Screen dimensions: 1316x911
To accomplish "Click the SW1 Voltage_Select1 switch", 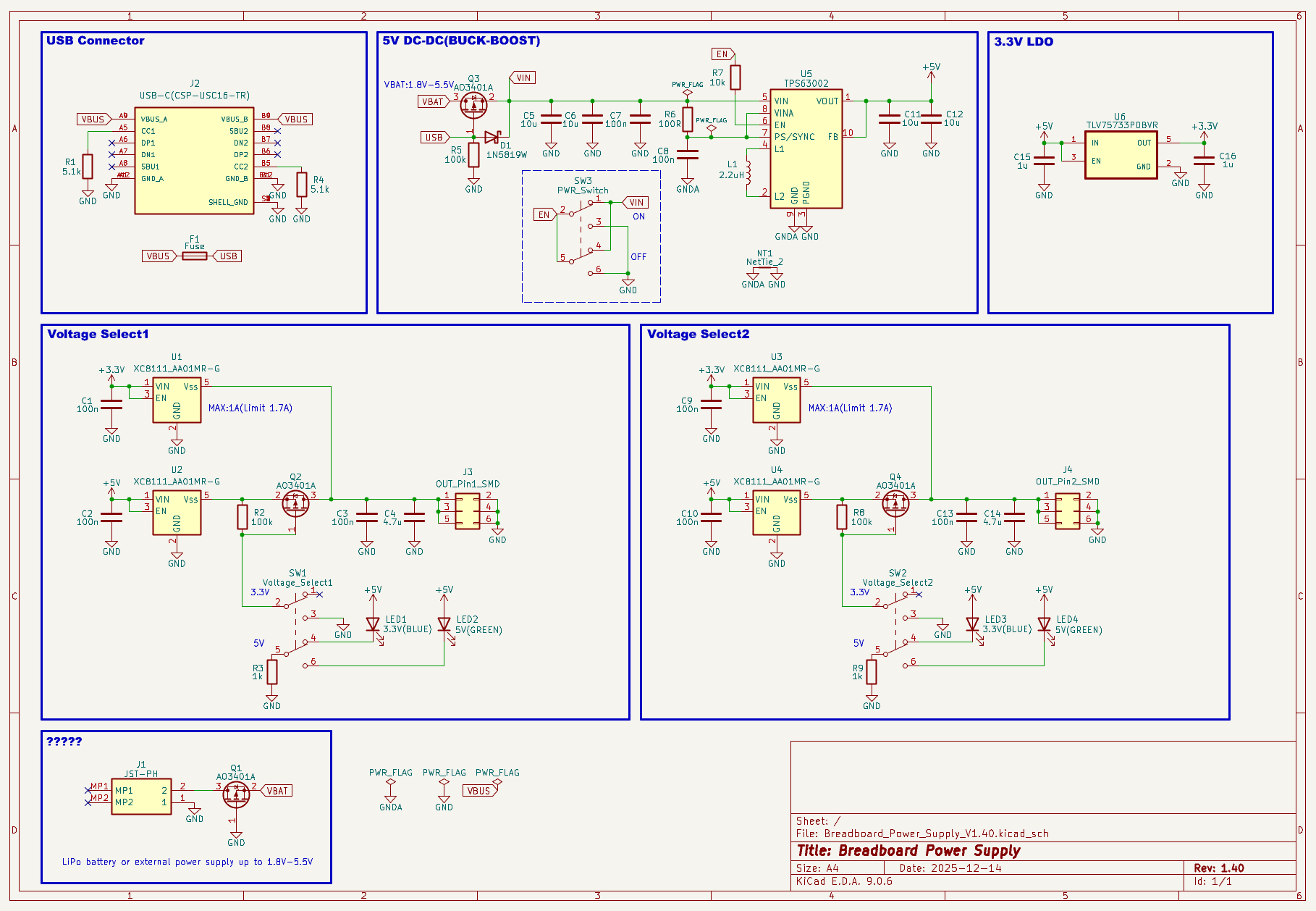I will (x=297, y=629).
